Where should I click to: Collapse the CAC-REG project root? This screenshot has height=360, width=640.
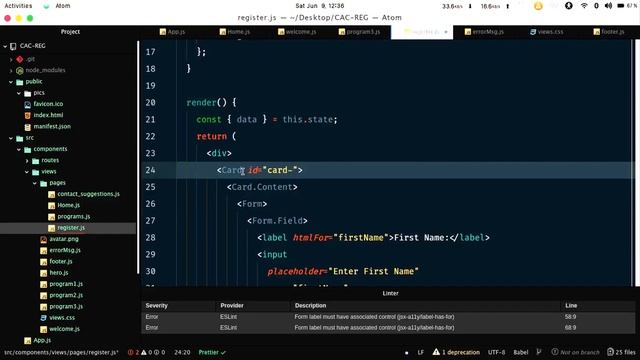click(5, 47)
